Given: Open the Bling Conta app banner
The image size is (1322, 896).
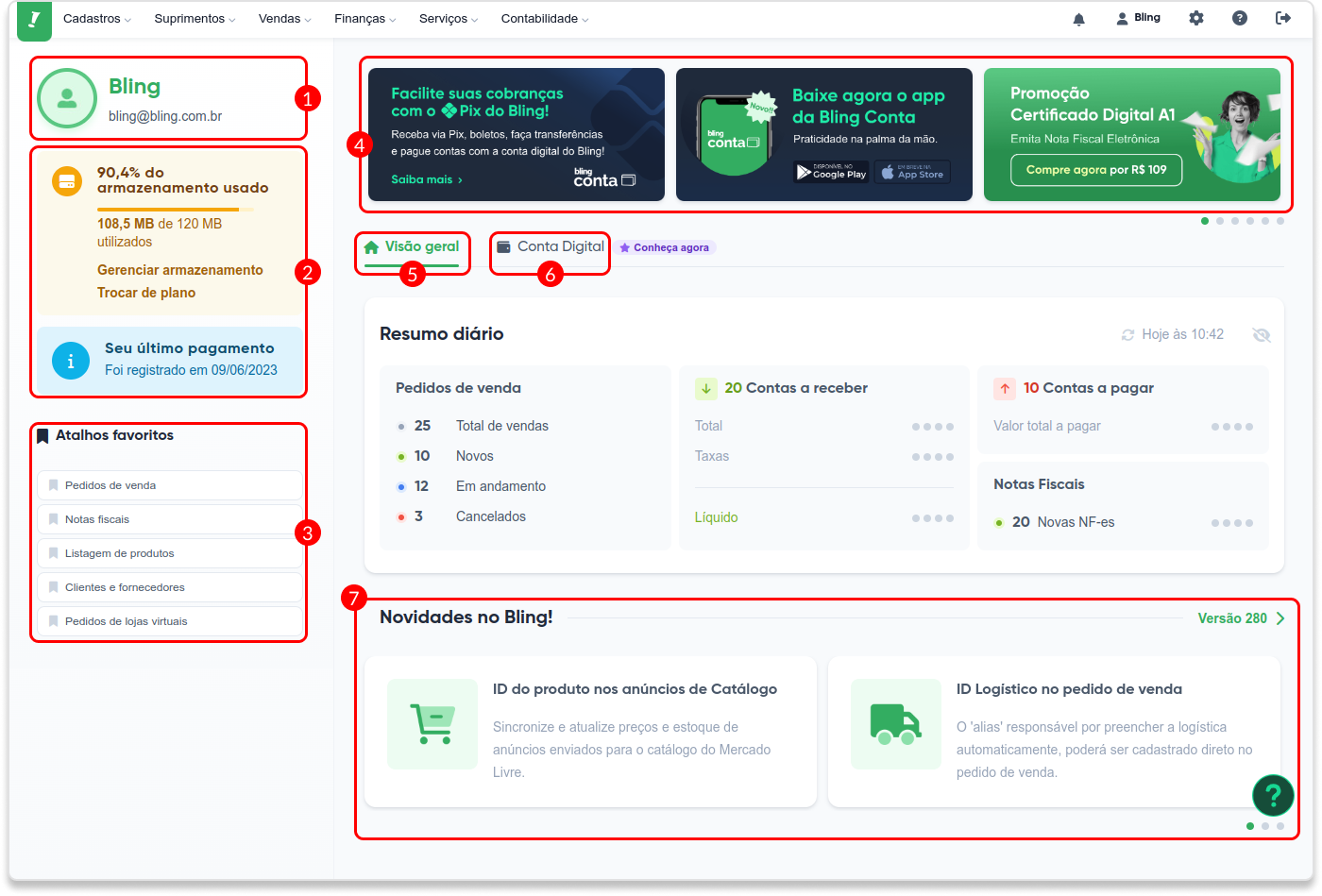Looking at the screenshot, I should (x=824, y=134).
